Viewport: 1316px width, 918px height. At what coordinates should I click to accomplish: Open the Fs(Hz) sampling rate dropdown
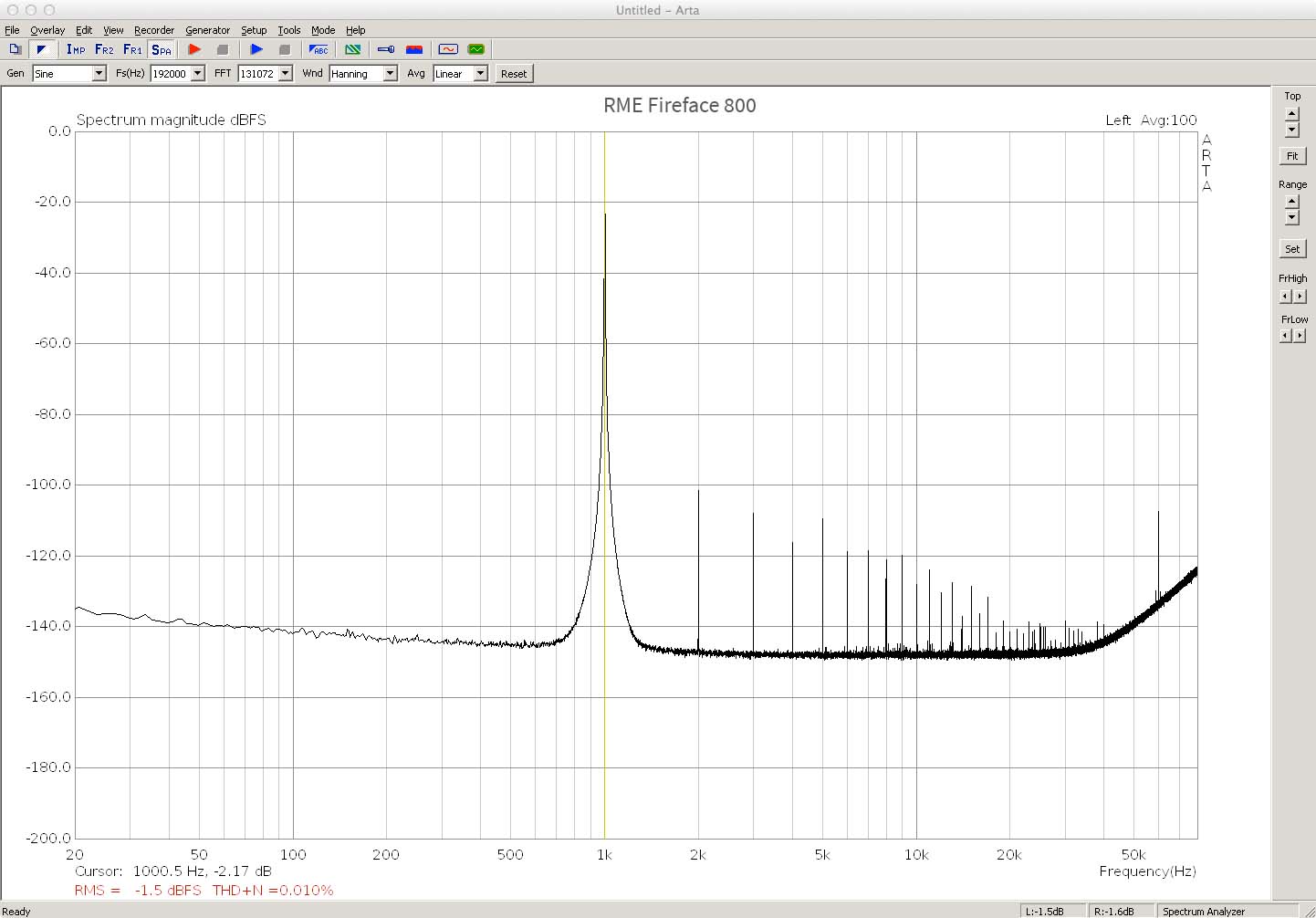[x=177, y=73]
